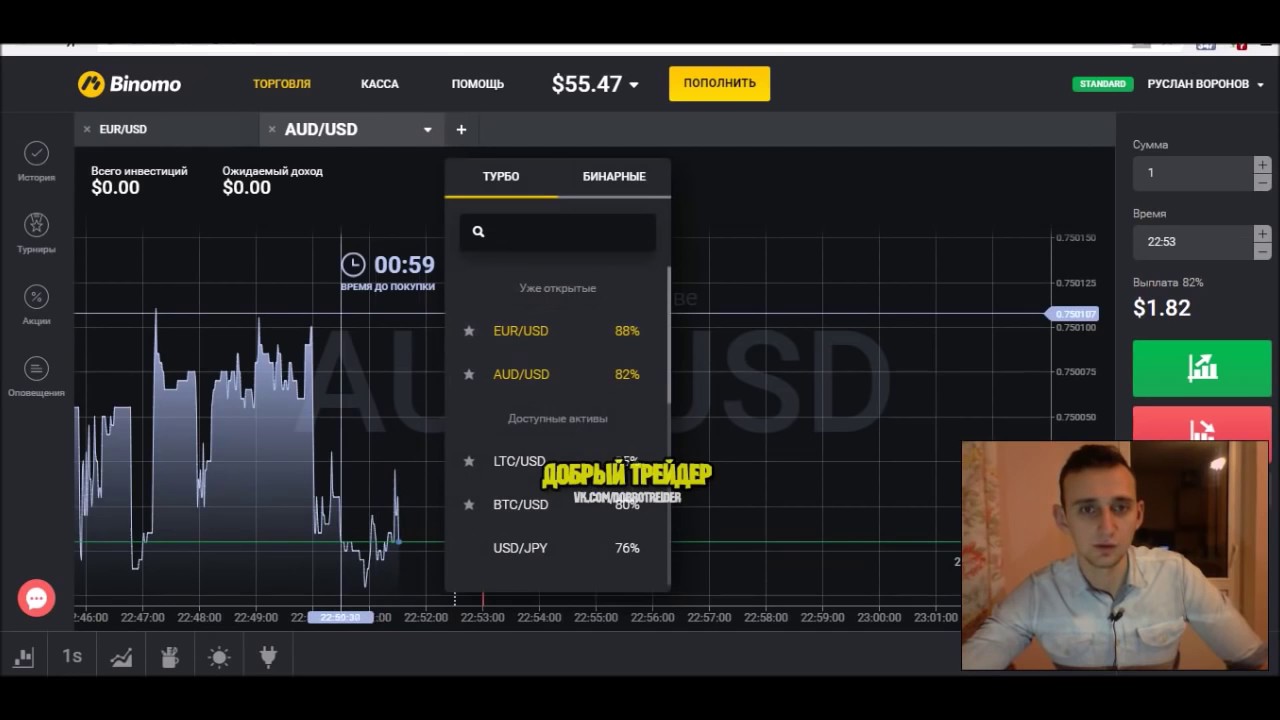Open the ПОМОЩЬ menu
Screen dimensions: 1280x720
[x=478, y=84]
